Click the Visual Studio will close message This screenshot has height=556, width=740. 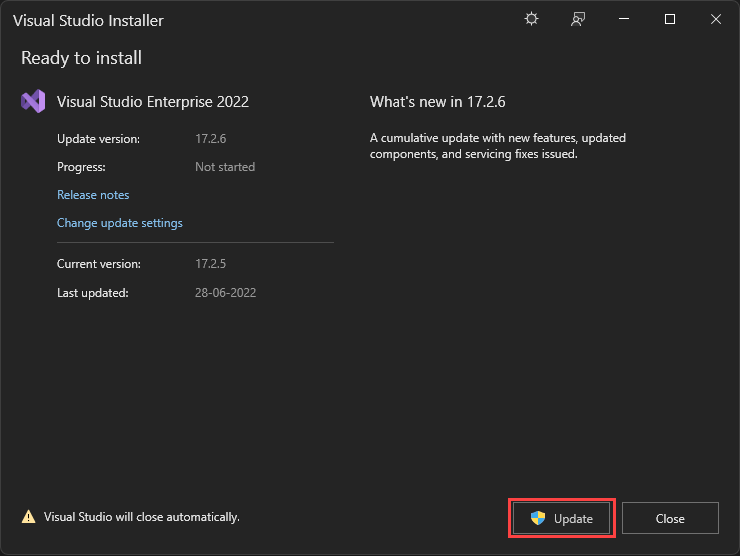point(142,517)
